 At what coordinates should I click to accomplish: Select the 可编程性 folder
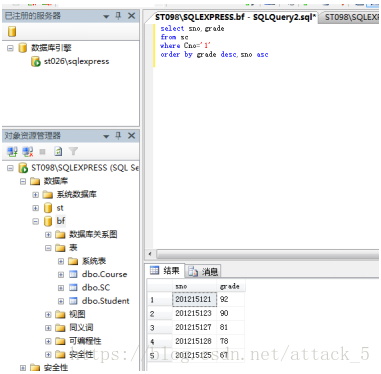(x=85, y=341)
